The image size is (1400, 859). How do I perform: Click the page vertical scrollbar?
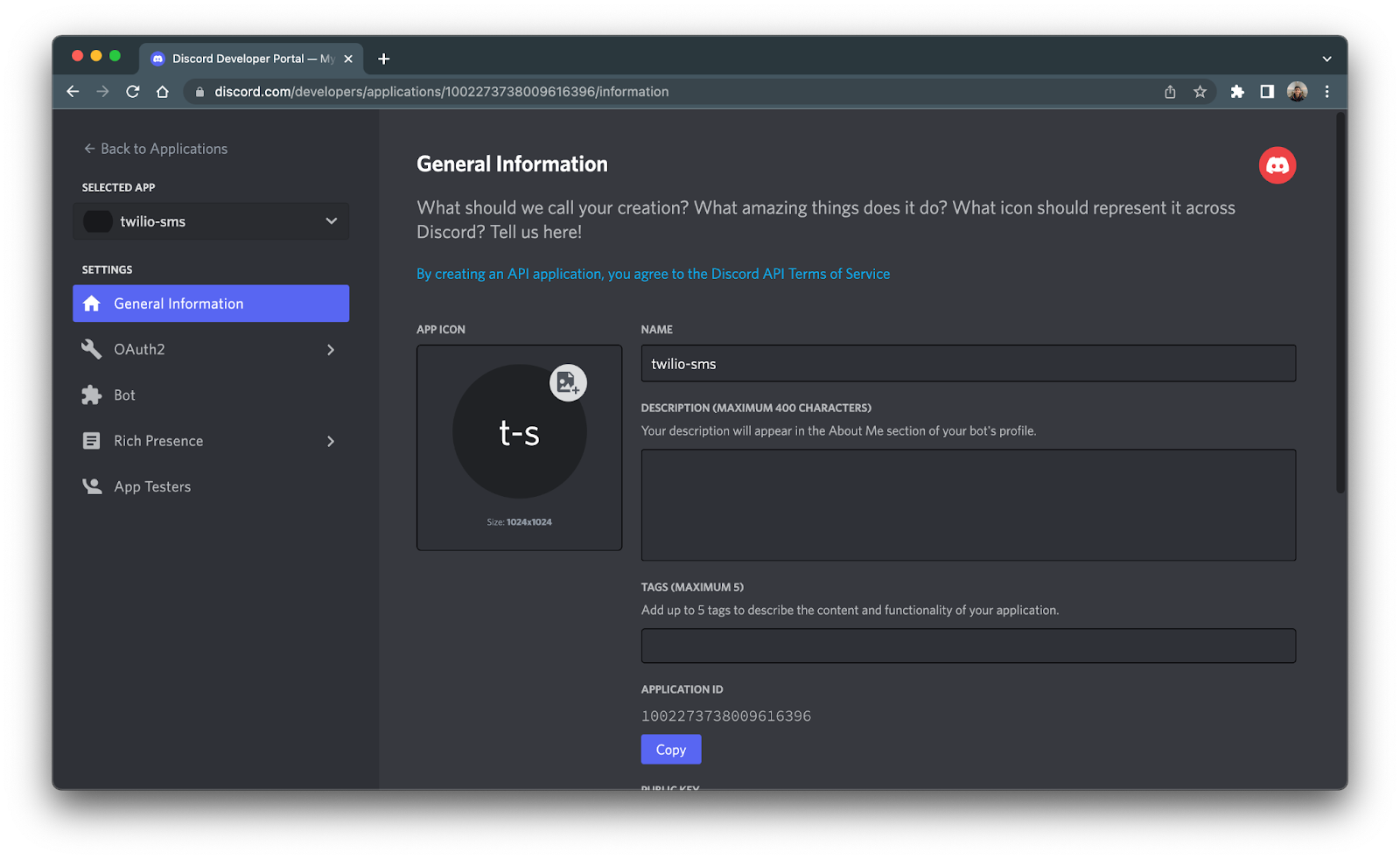point(1340,304)
